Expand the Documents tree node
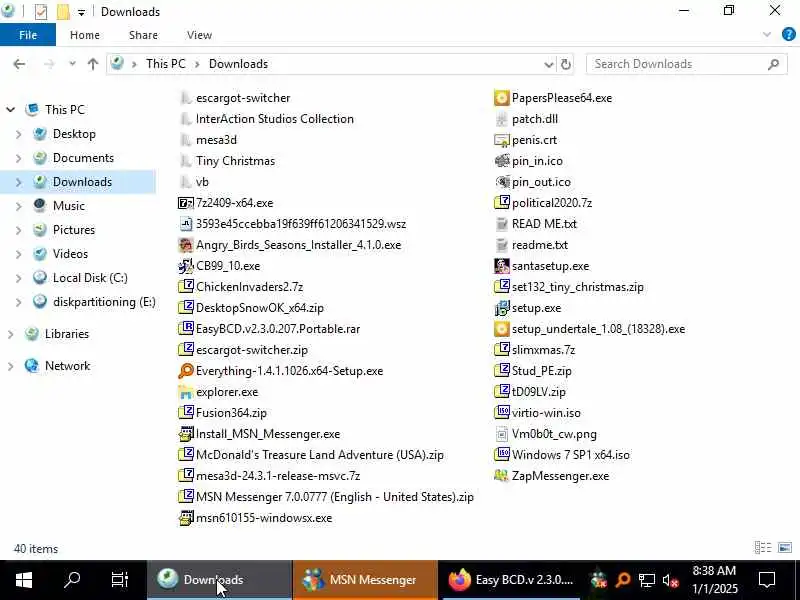Screen dimensions: 800x600 pos(18,158)
